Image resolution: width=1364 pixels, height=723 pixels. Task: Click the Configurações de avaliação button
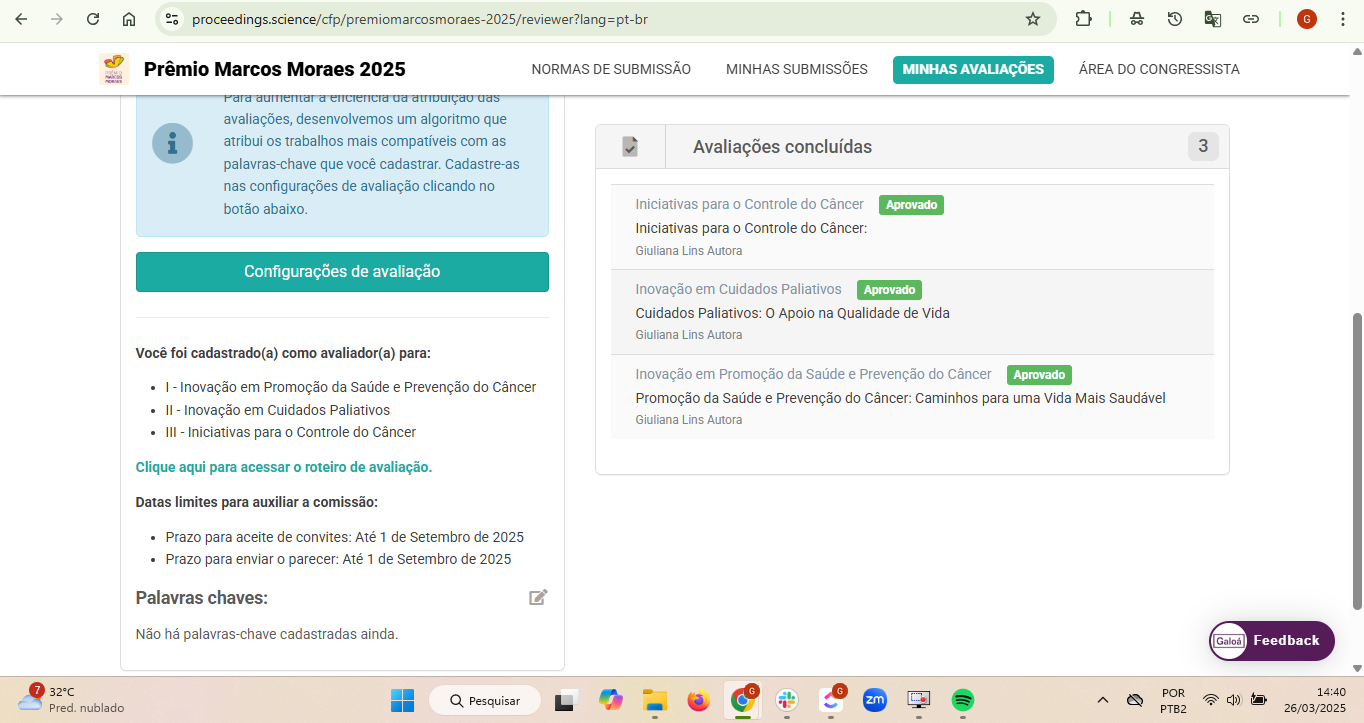(x=342, y=272)
